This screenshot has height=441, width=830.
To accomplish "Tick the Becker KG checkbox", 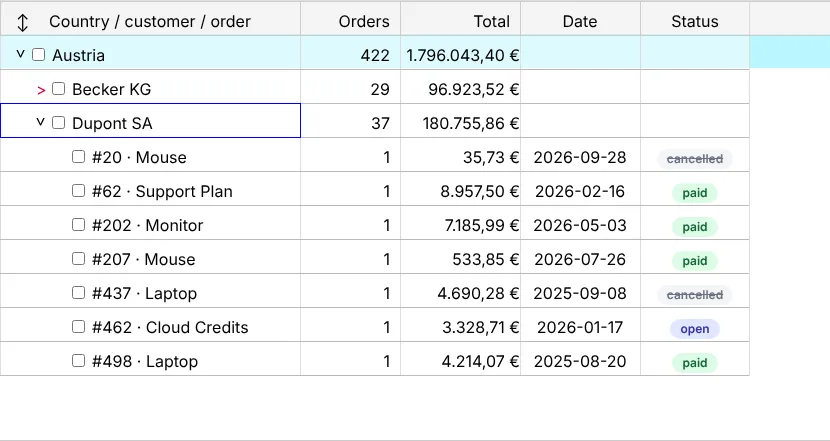I will point(58,88).
